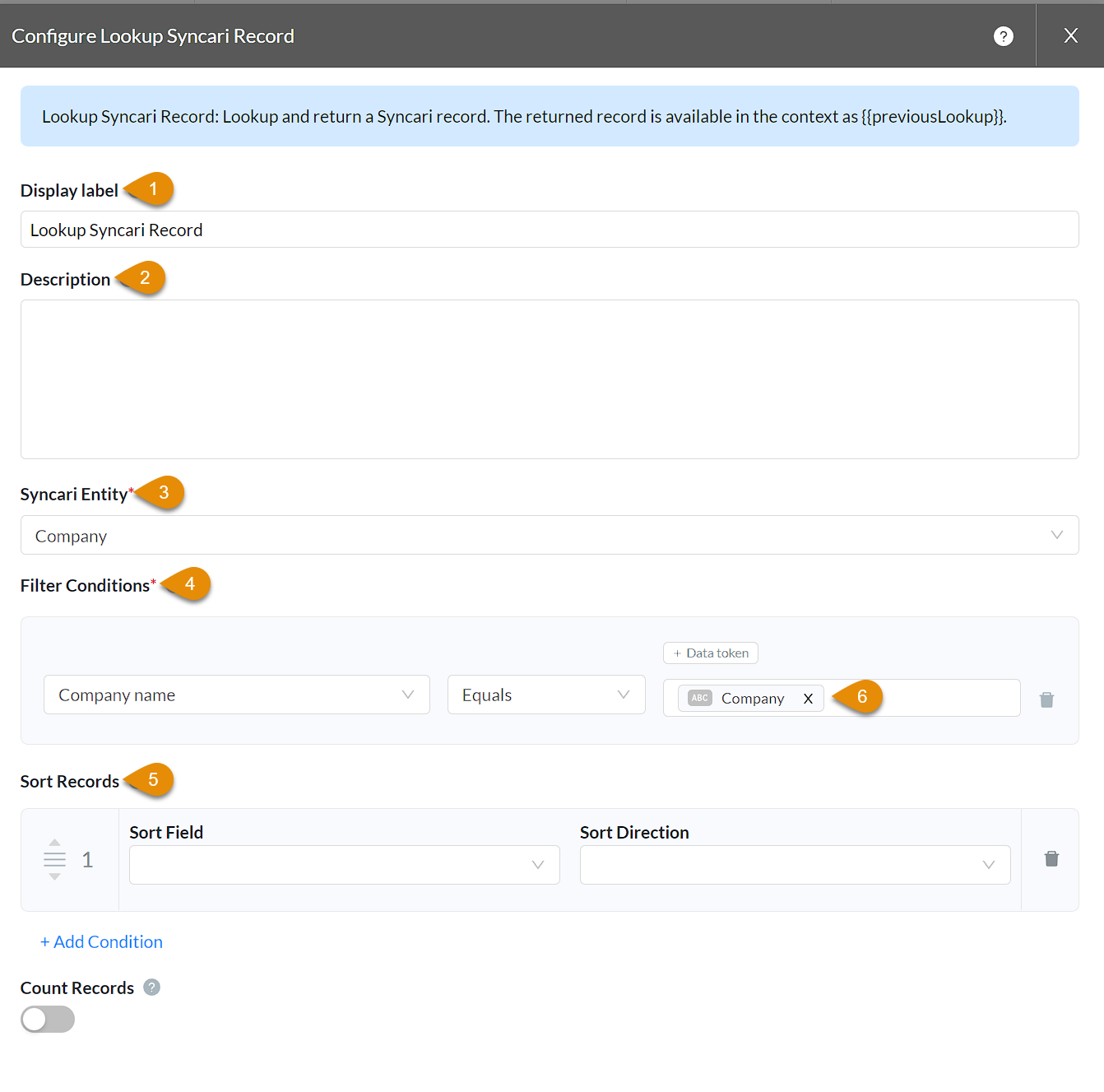Open the Syncari Entity Company dropdown
This screenshot has width=1104, height=1092.
(x=550, y=536)
